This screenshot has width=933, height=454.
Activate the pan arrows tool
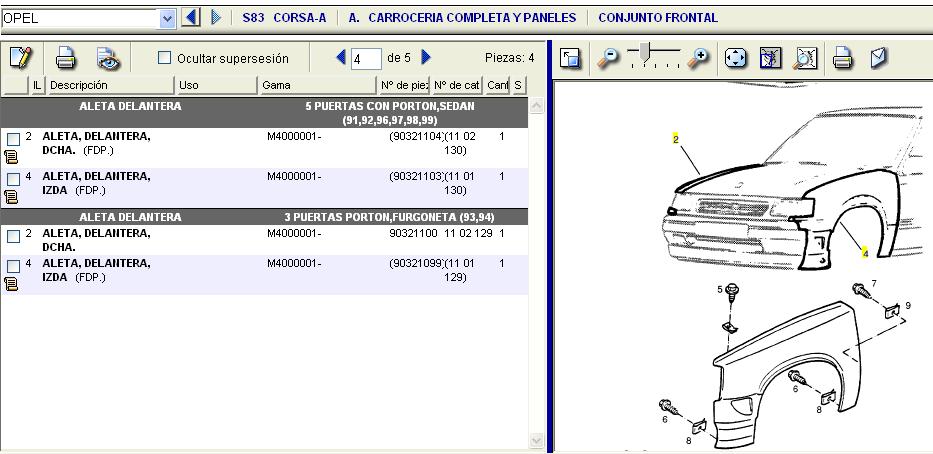coord(736,59)
